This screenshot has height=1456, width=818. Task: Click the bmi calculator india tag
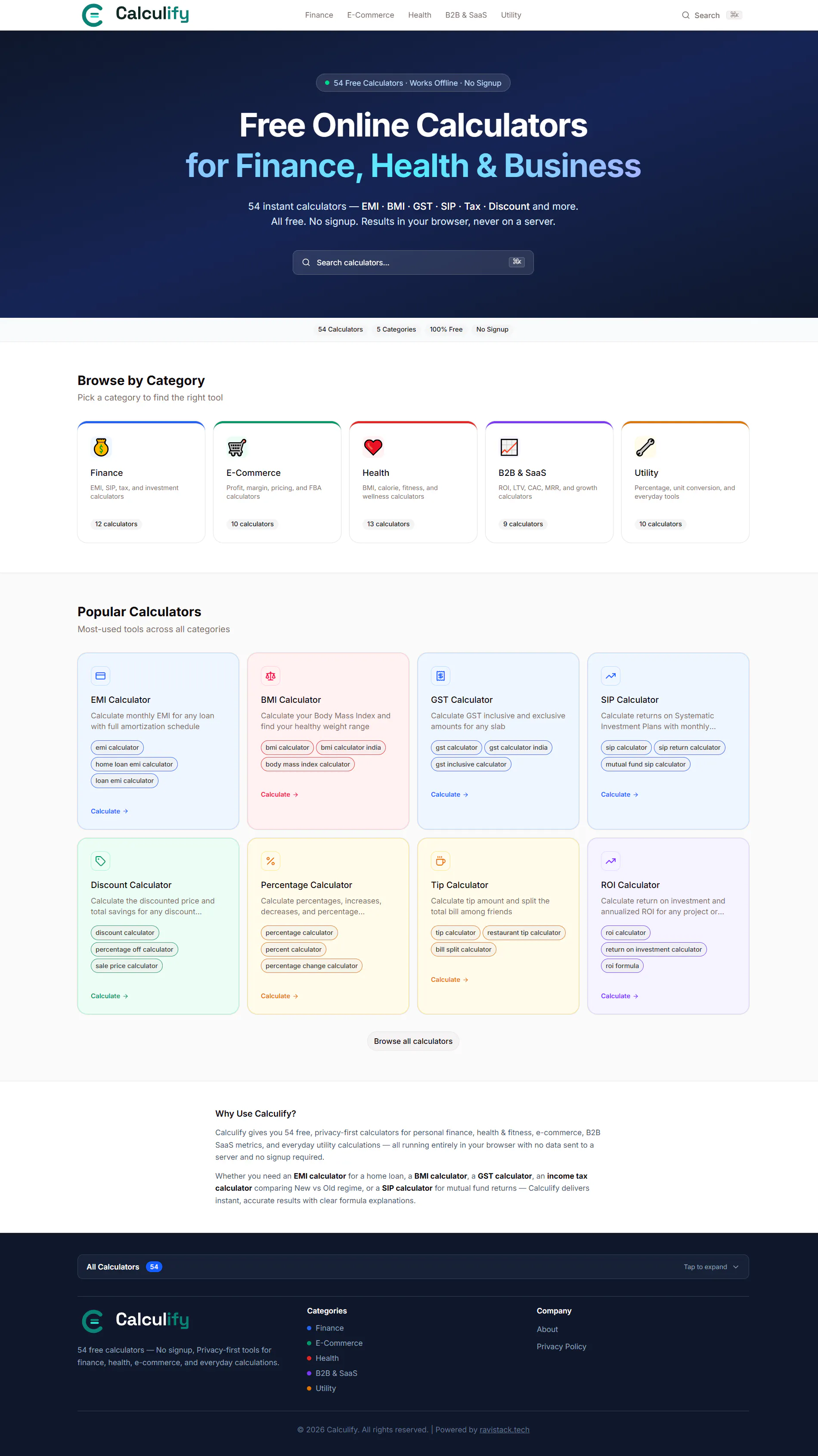point(351,747)
